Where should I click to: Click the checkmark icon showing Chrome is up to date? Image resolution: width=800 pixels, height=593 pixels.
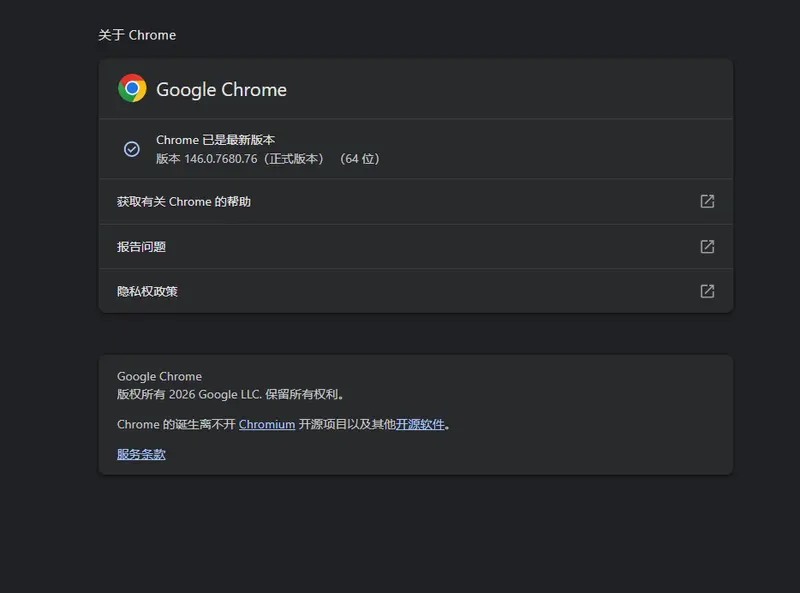[x=132, y=149]
